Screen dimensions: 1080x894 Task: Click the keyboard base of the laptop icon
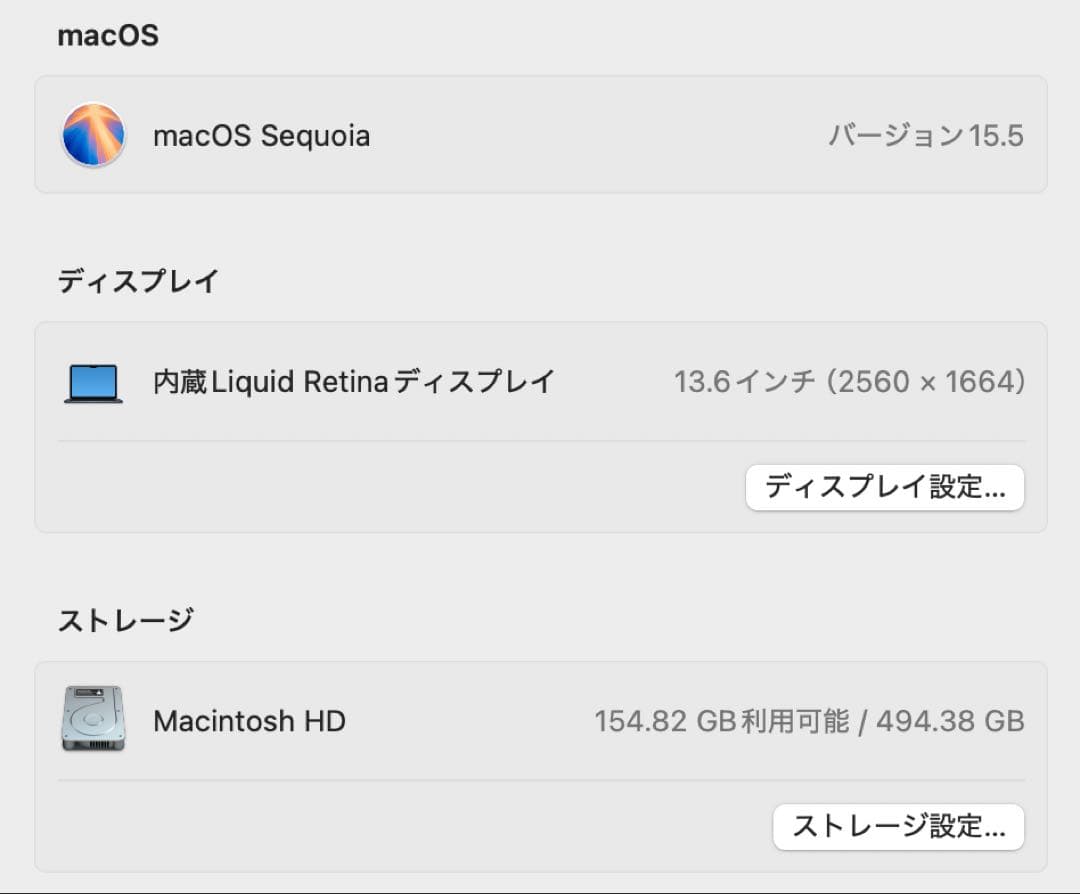point(92,403)
